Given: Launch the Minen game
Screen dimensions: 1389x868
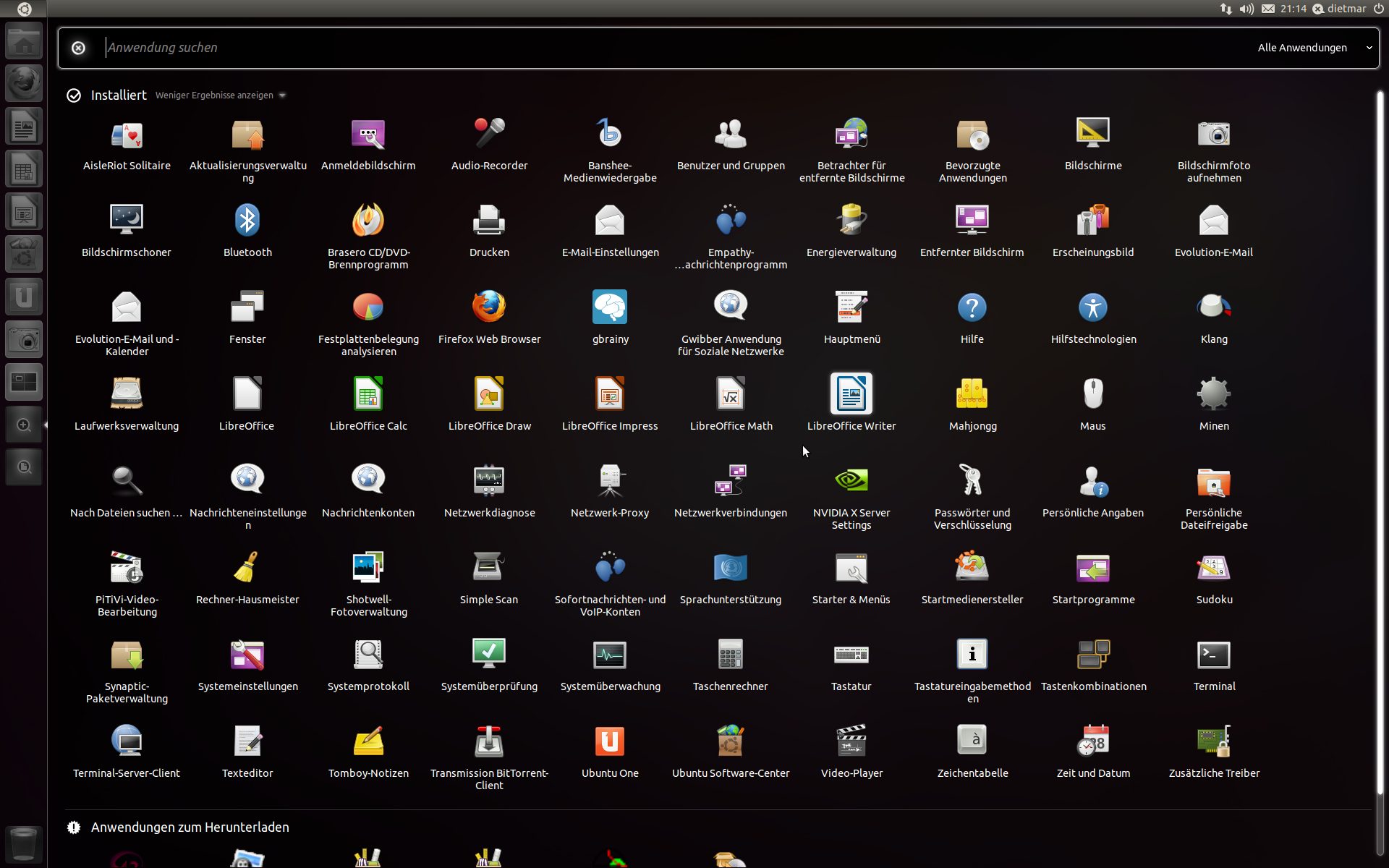Looking at the screenshot, I should click(1214, 405).
